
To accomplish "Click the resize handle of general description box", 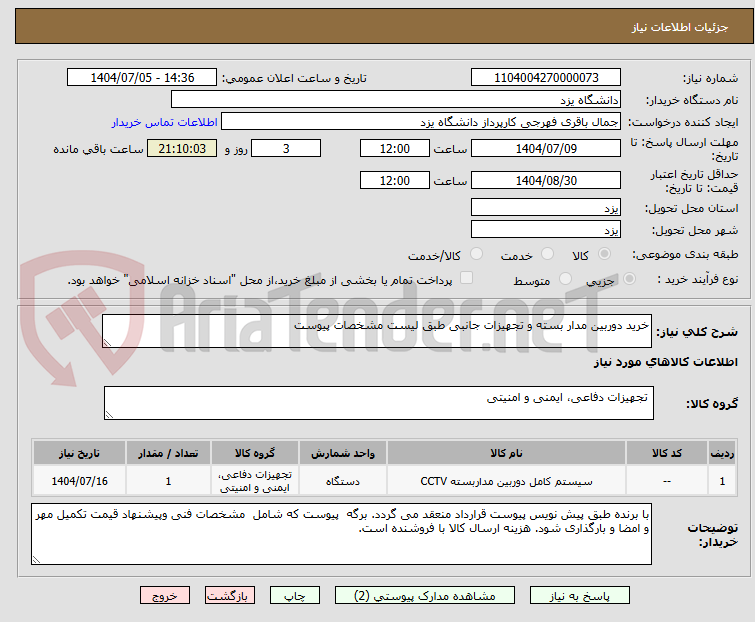I will (x=107, y=343).
